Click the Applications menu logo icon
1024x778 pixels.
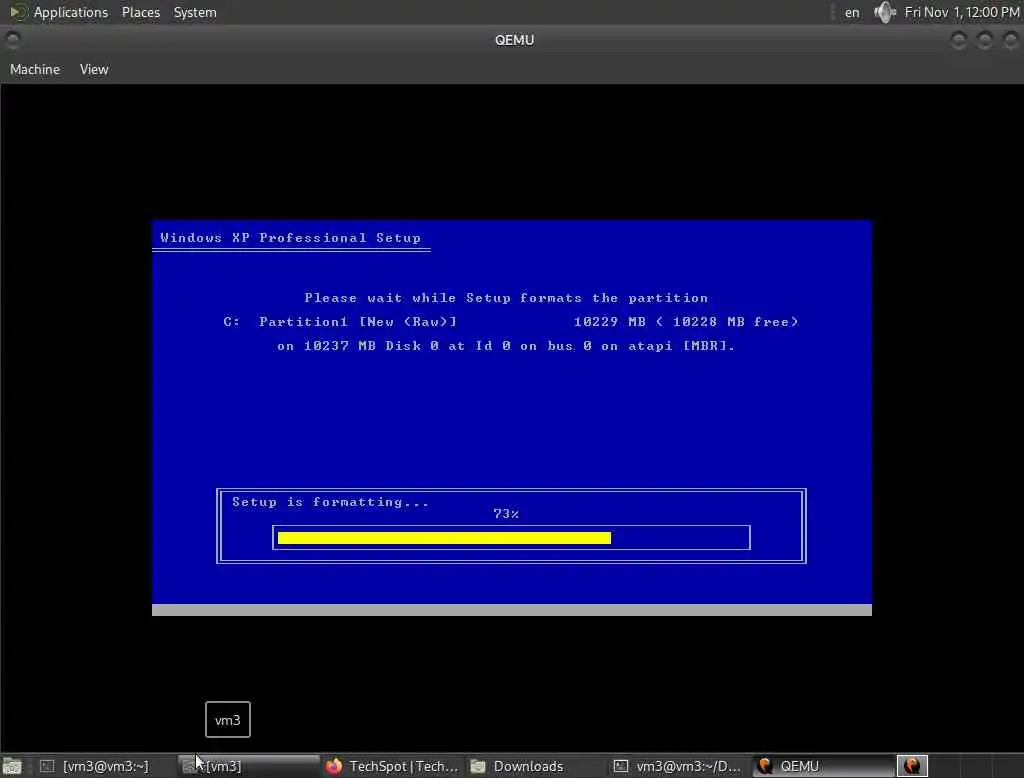pyautogui.click(x=17, y=12)
